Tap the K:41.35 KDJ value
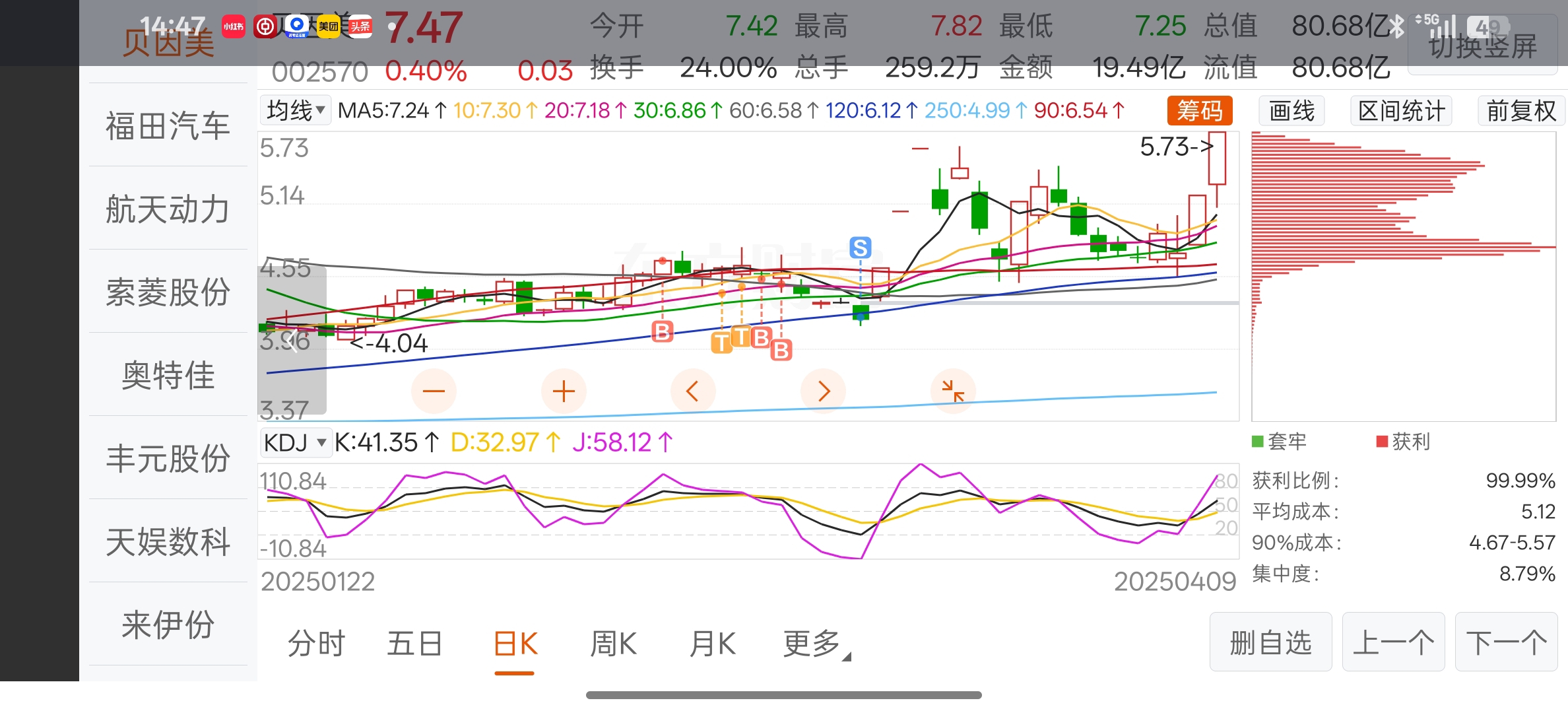The image size is (1568, 713). click(386, 442)
